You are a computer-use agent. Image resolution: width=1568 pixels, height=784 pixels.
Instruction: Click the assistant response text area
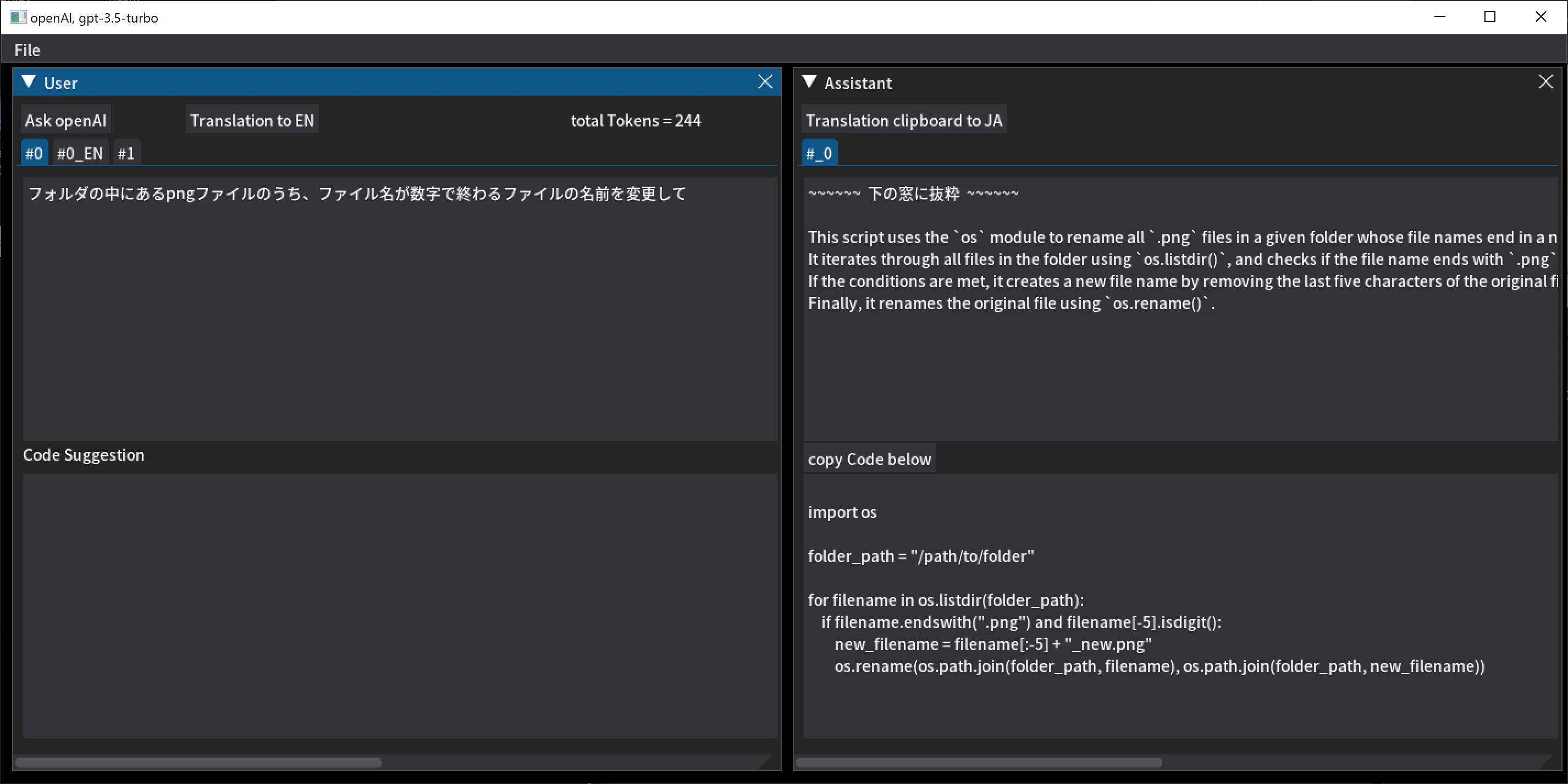click(x=1180, y=365)
